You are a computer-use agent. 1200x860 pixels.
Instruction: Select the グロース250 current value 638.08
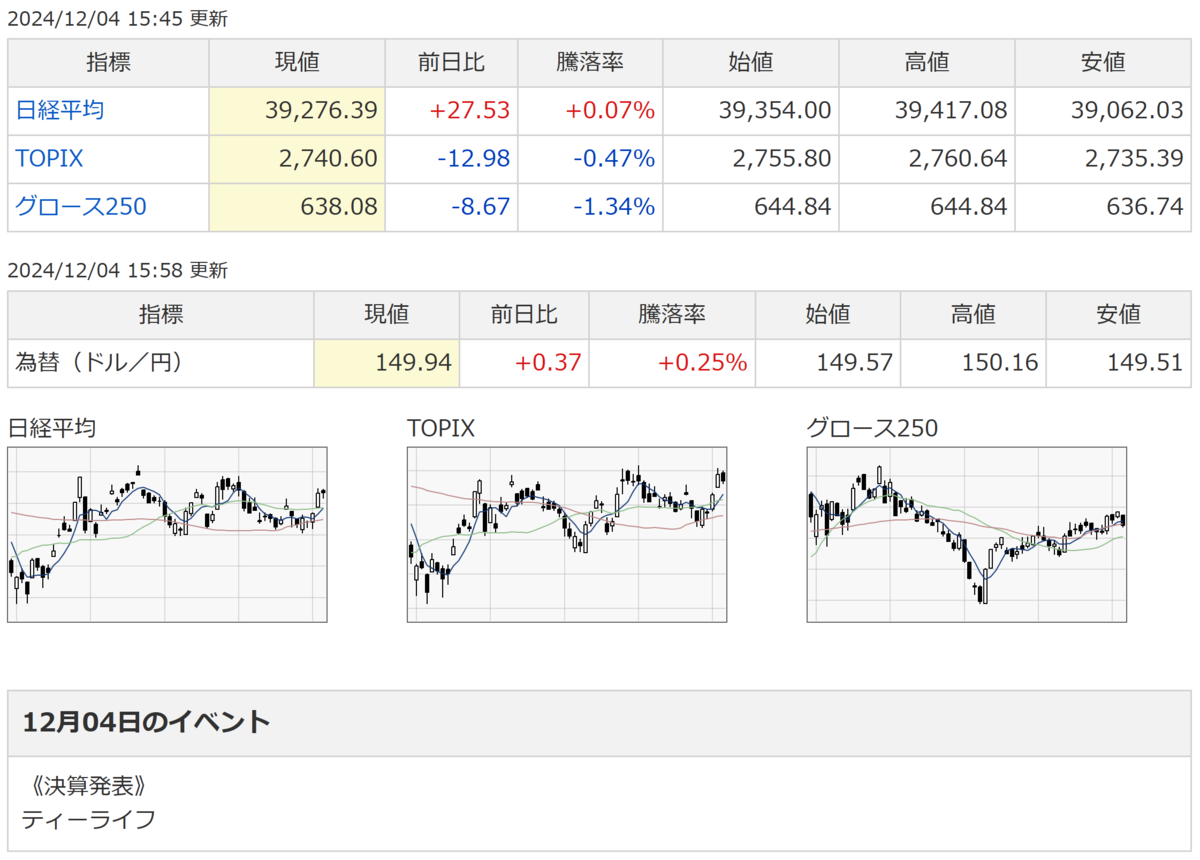tap(339, 207)
